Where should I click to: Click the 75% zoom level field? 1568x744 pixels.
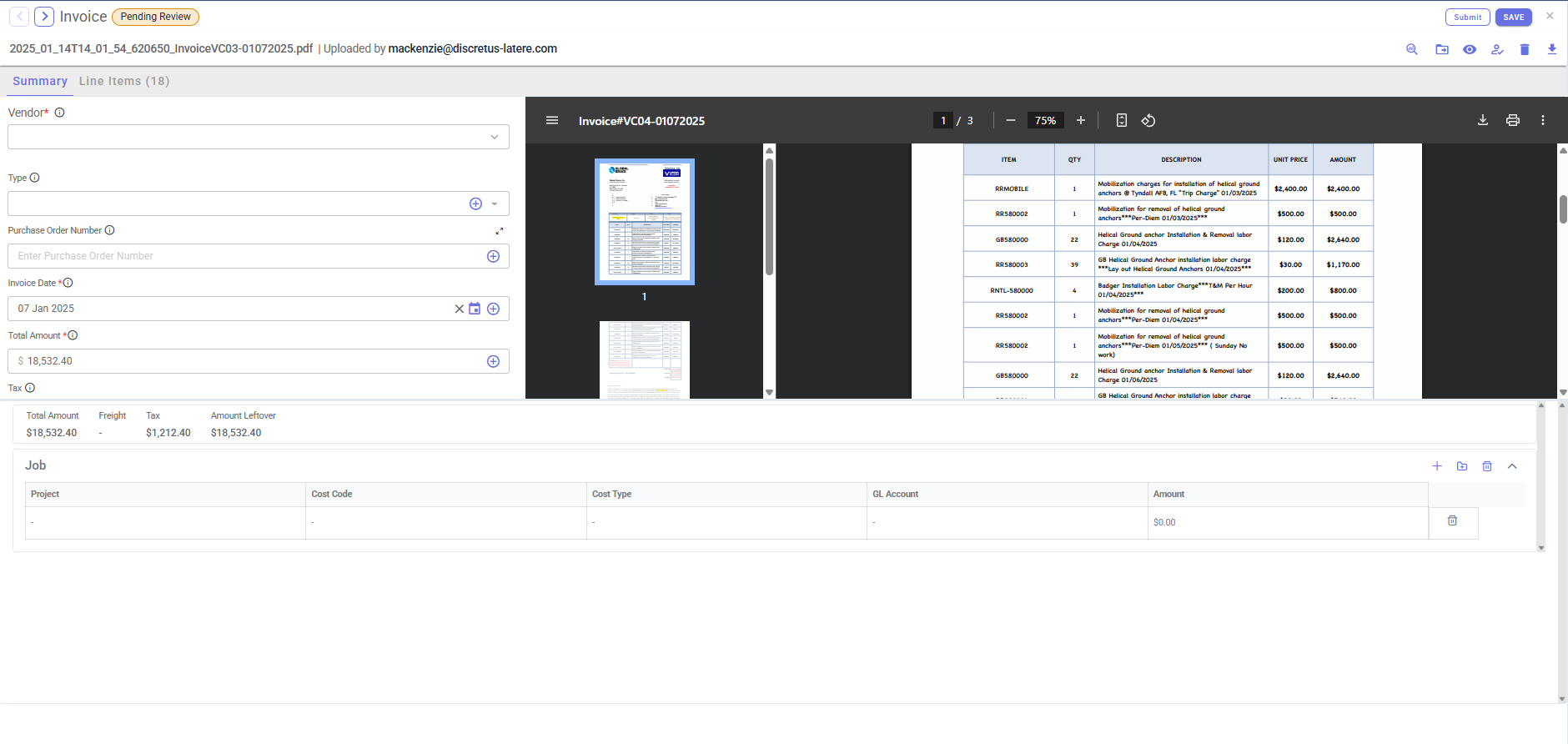[x=1045, y=120]
